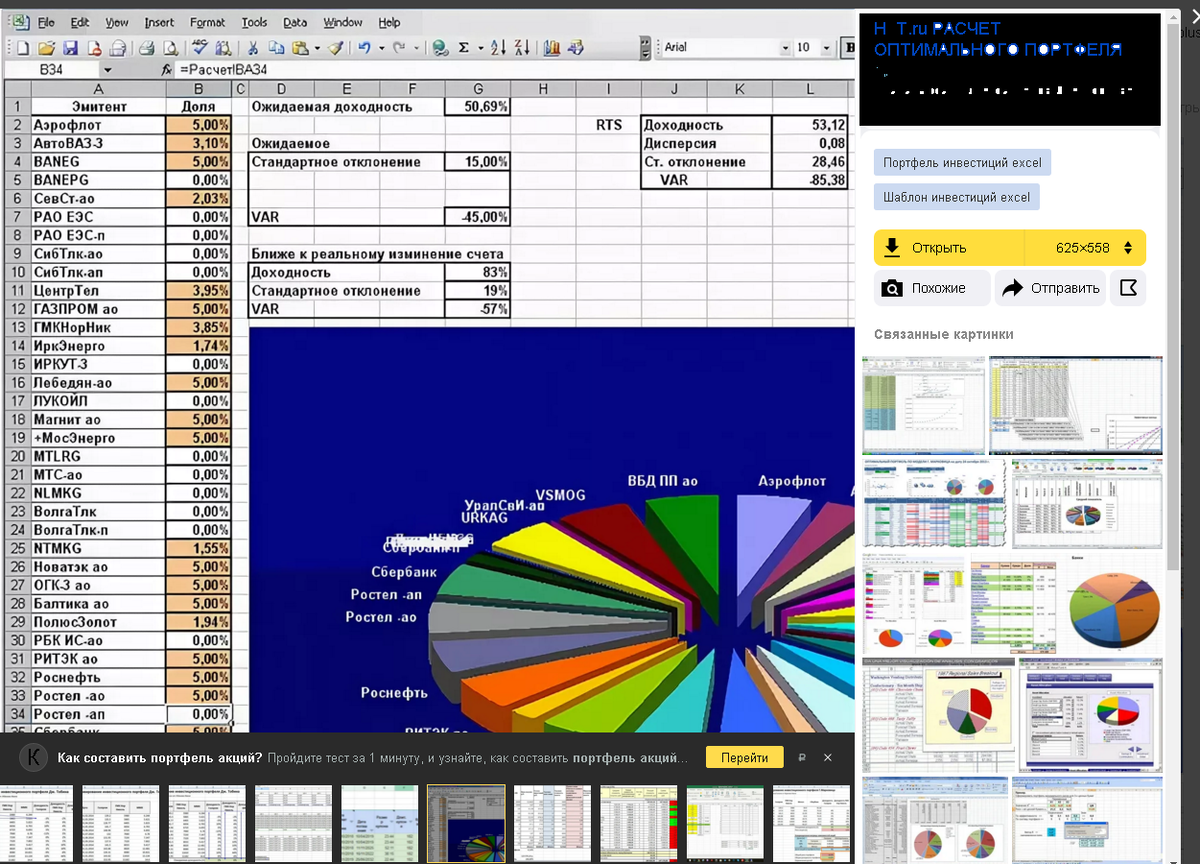
Task: Click the Sort Descending Z-A icon
Action: (522, 48)
